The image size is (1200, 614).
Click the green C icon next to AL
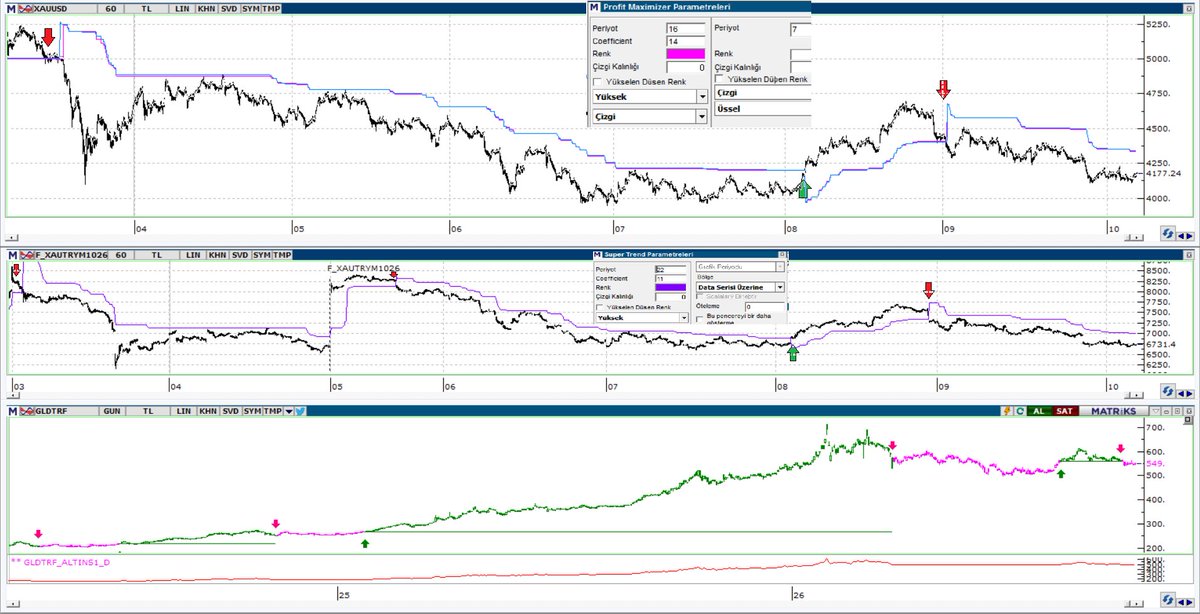click(1020, 411)
